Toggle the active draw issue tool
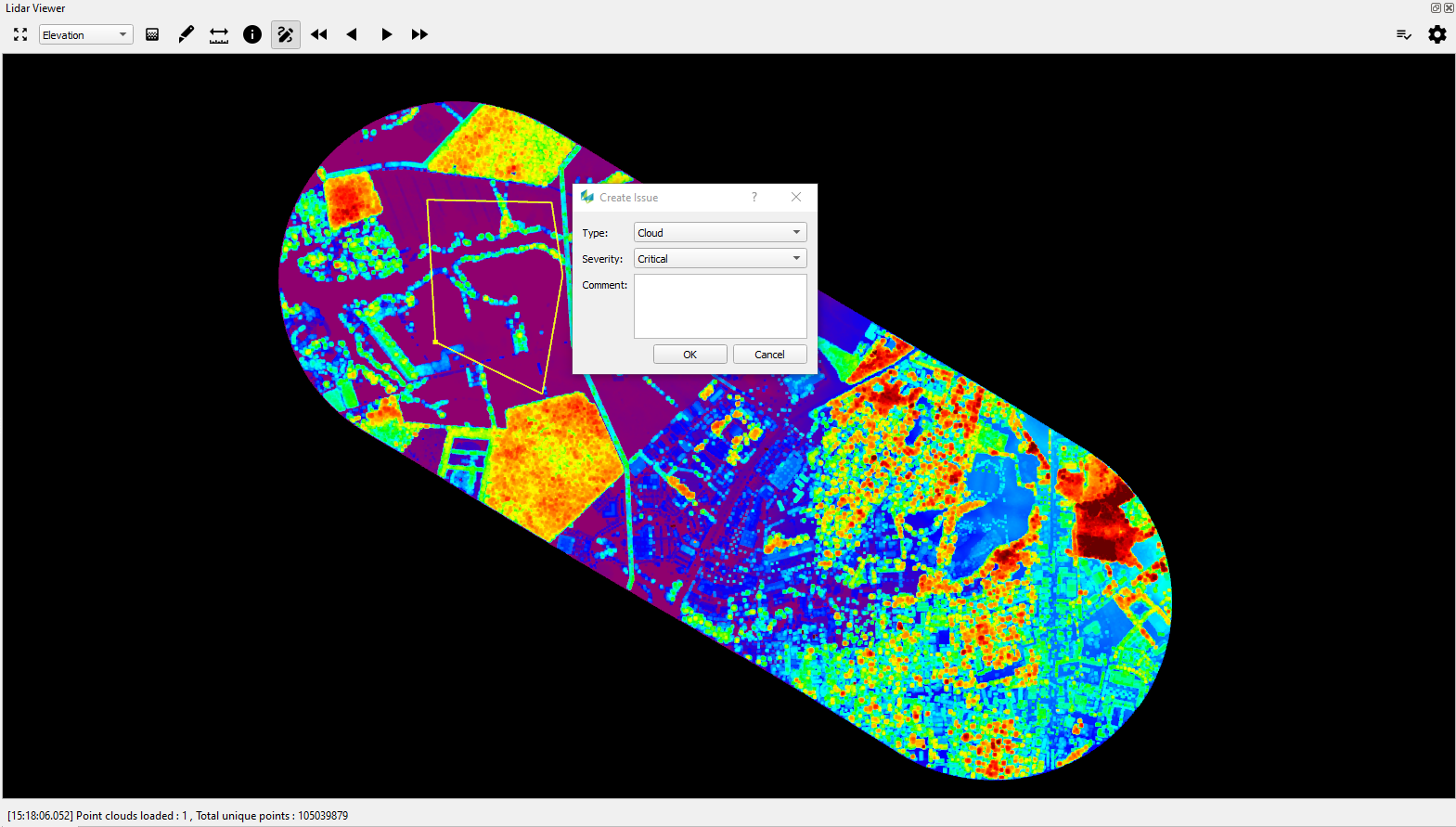 point(286,34)
